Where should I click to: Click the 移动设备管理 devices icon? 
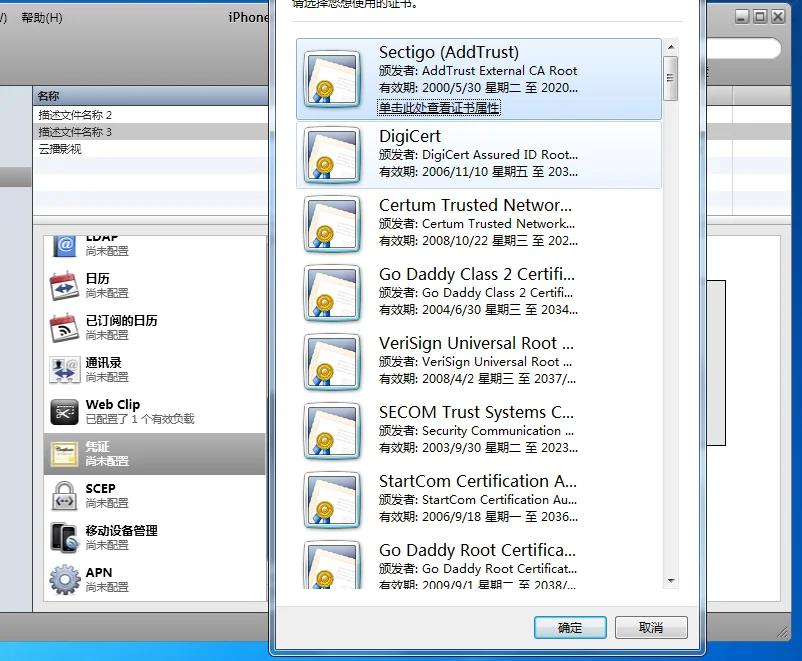click(65, 538)
